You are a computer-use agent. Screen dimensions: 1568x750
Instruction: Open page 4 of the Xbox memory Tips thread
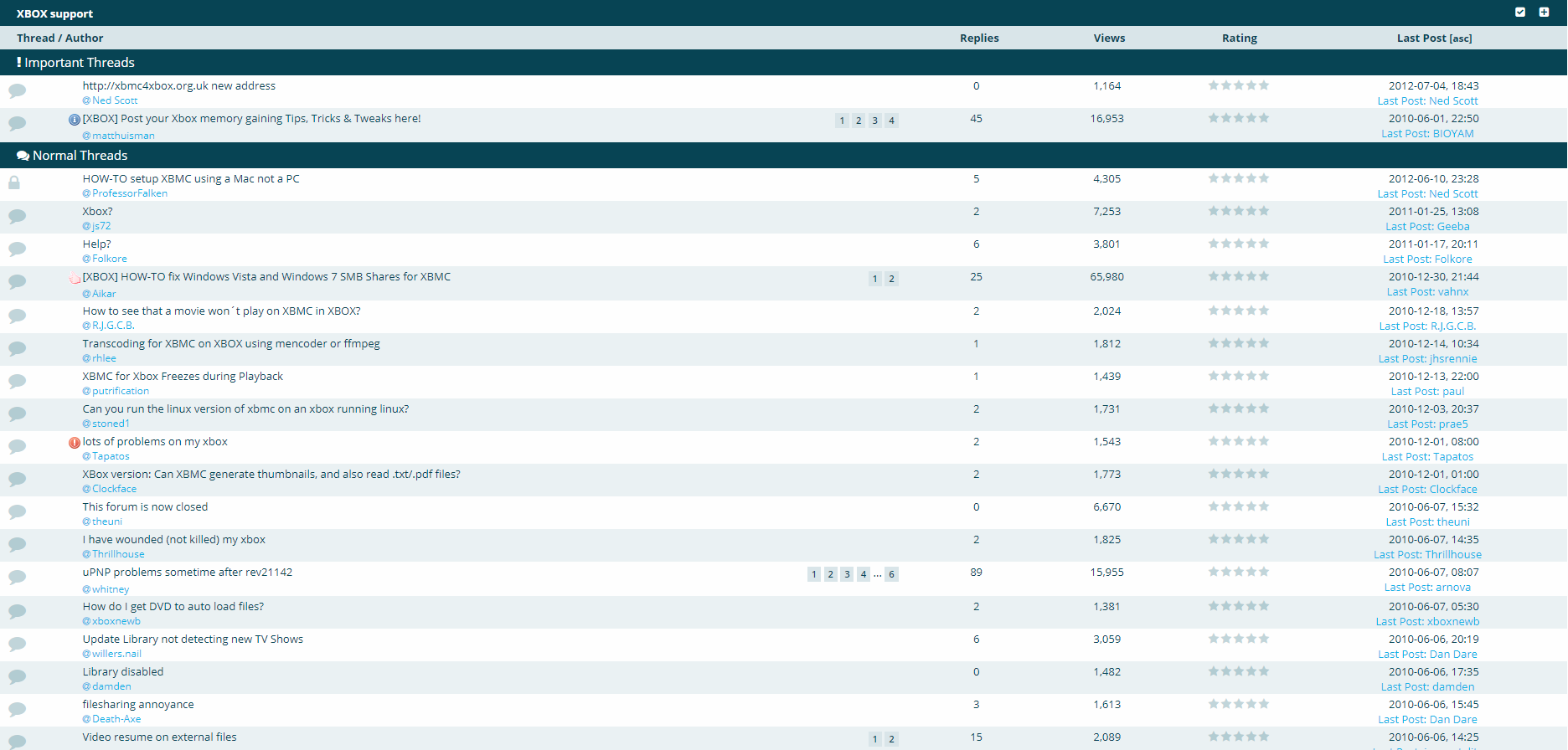[891, 121]
